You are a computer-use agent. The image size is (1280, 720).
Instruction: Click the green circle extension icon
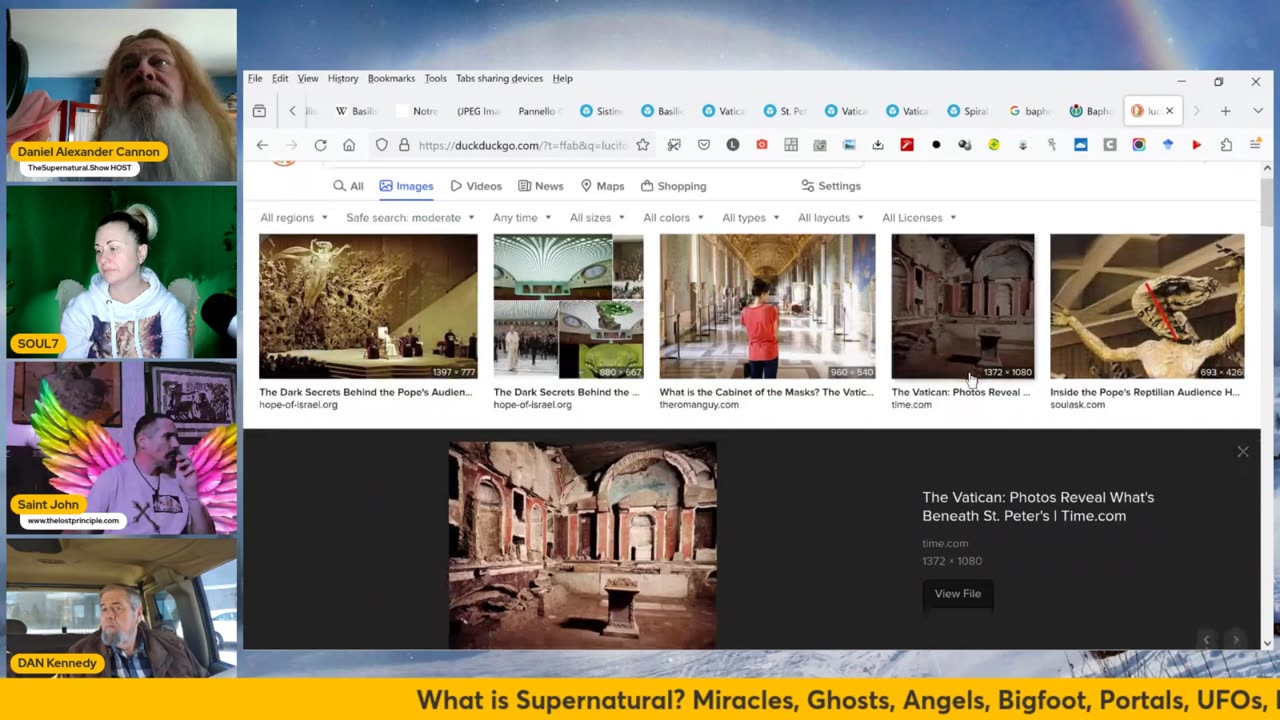994,145
